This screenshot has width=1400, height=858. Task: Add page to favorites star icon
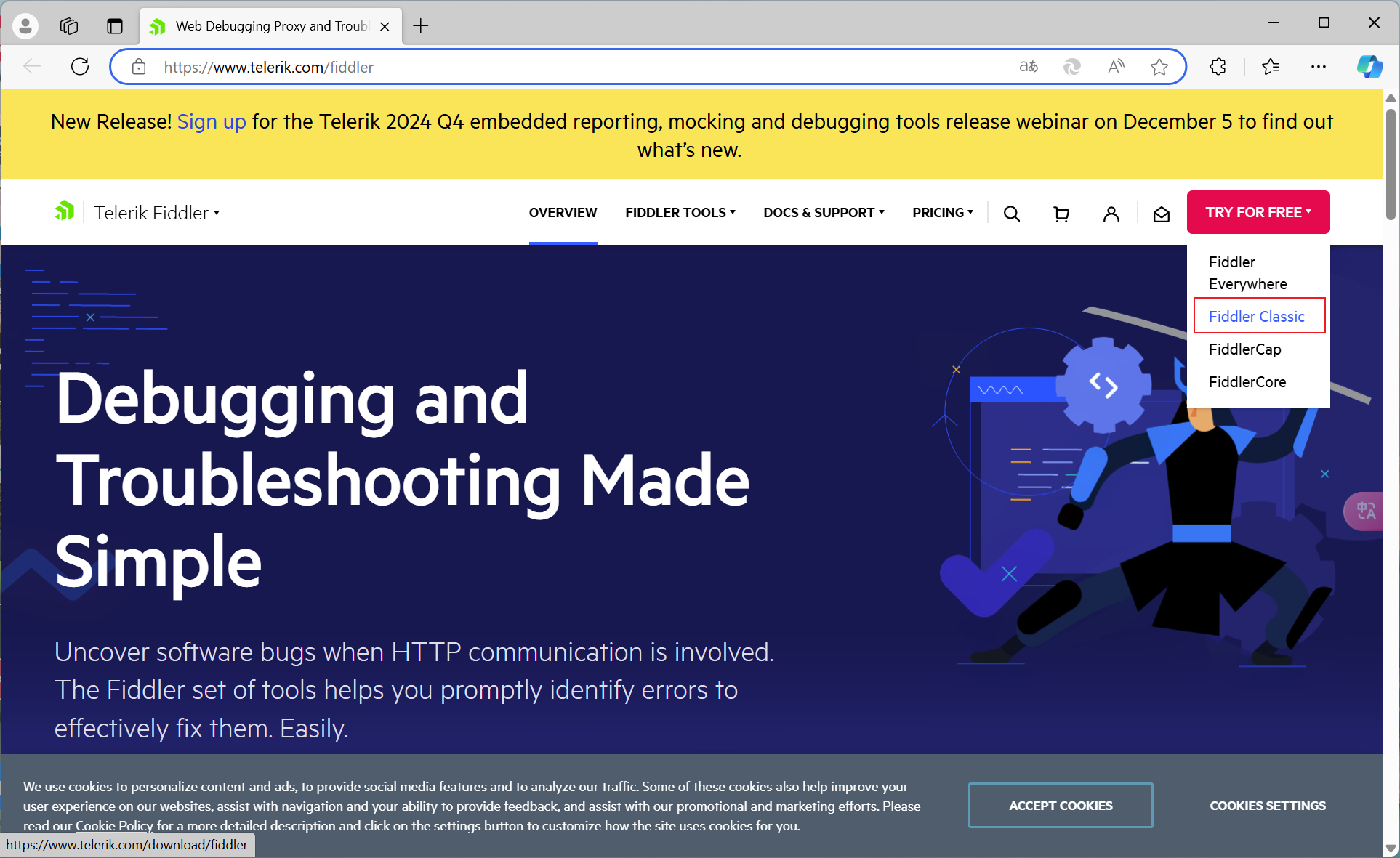click(x=1159, y=67)
